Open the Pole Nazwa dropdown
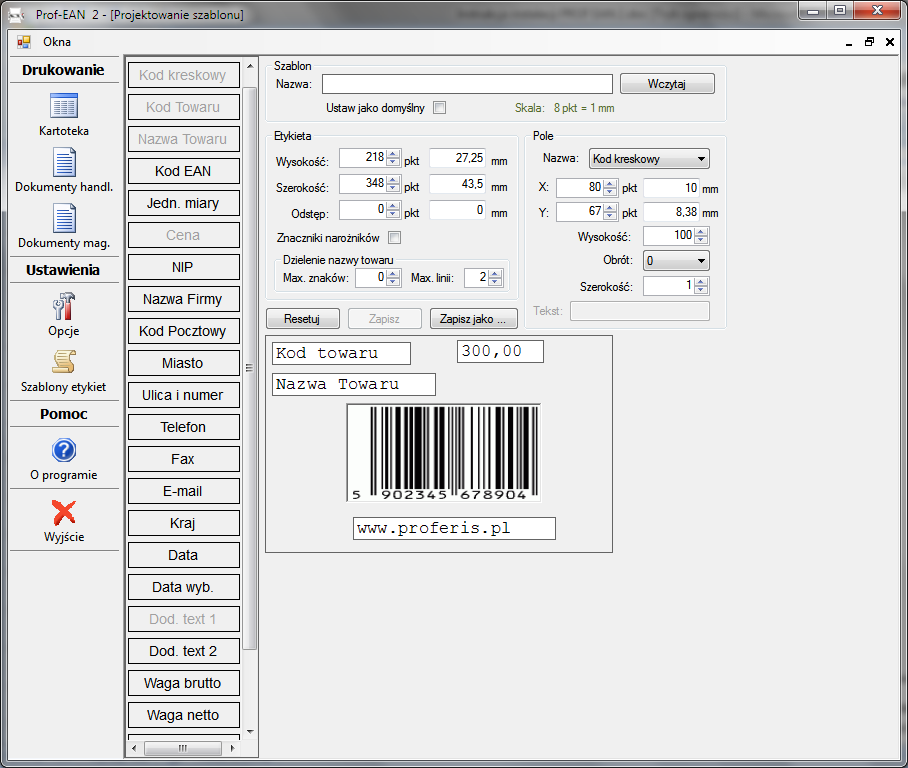The width and height of the screenshot is (908, 768). coord(649,159)
